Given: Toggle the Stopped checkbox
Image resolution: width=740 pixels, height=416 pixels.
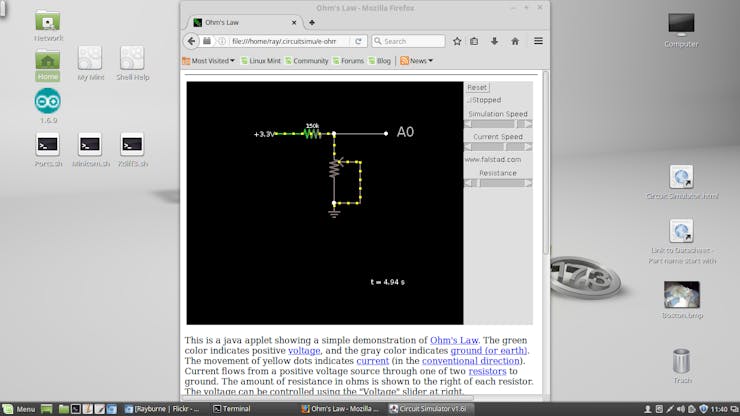Looking at the screenshot, I should tap(467, 100).
